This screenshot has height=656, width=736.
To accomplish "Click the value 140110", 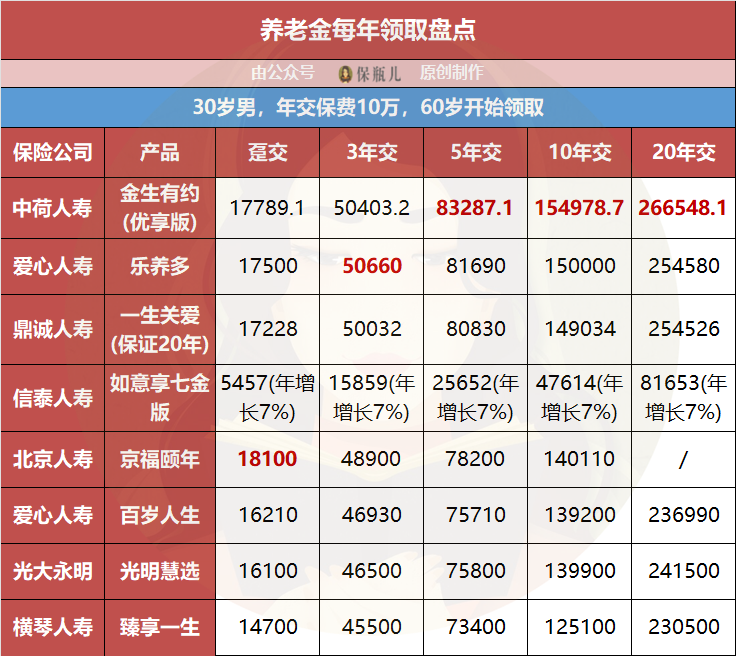I will (579, 459).
